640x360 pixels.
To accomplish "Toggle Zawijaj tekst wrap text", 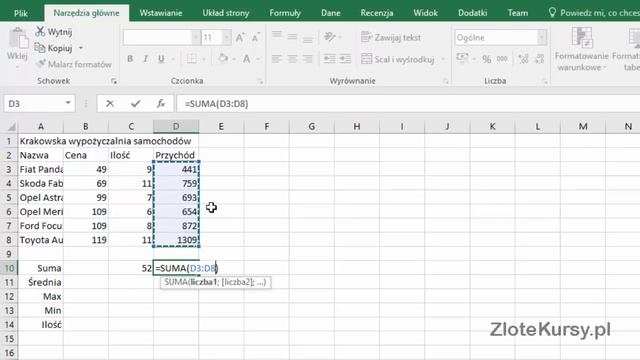I will tap(391, 37).
